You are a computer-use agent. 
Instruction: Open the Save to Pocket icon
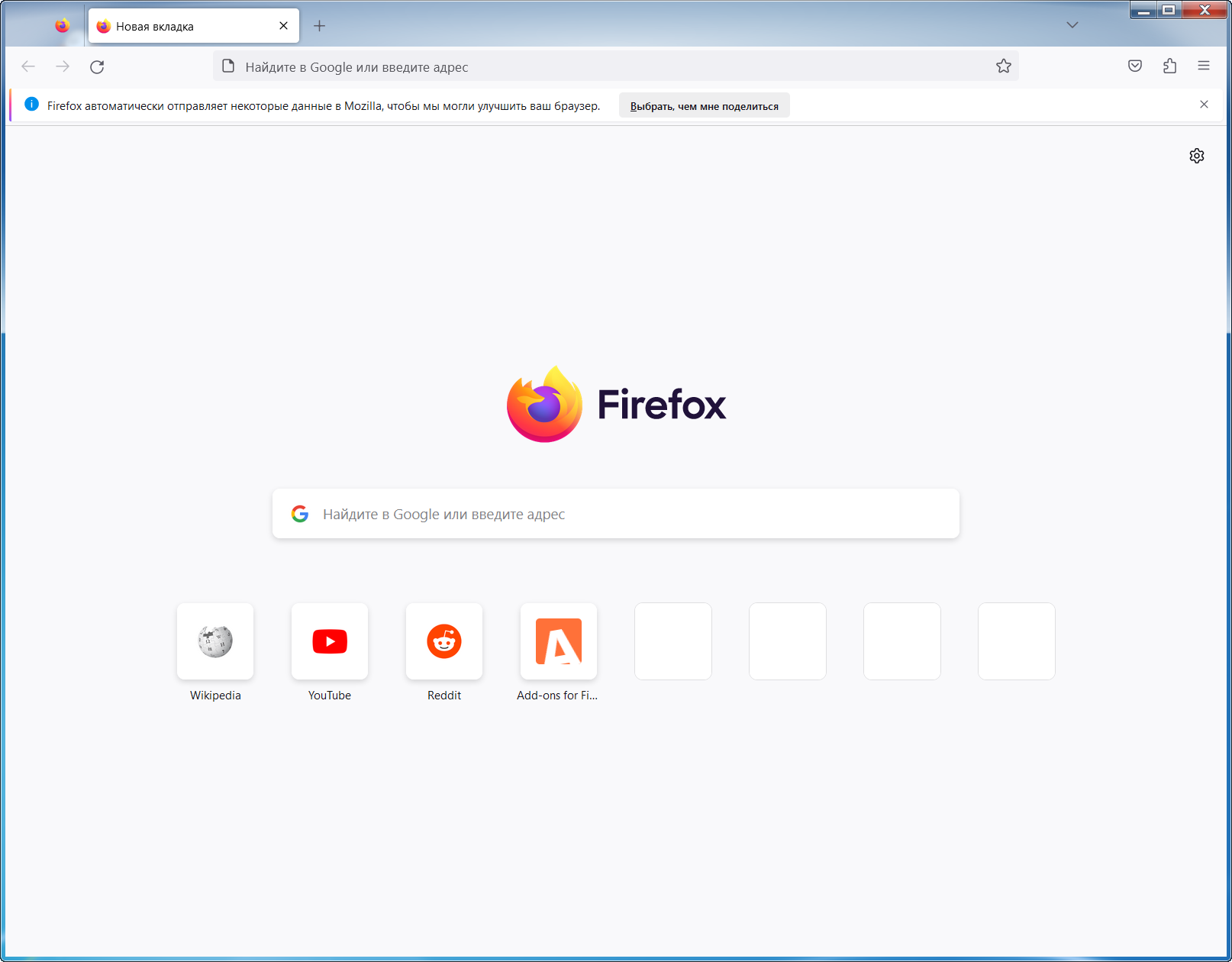pyautogui.click(x=1135, y=66)
